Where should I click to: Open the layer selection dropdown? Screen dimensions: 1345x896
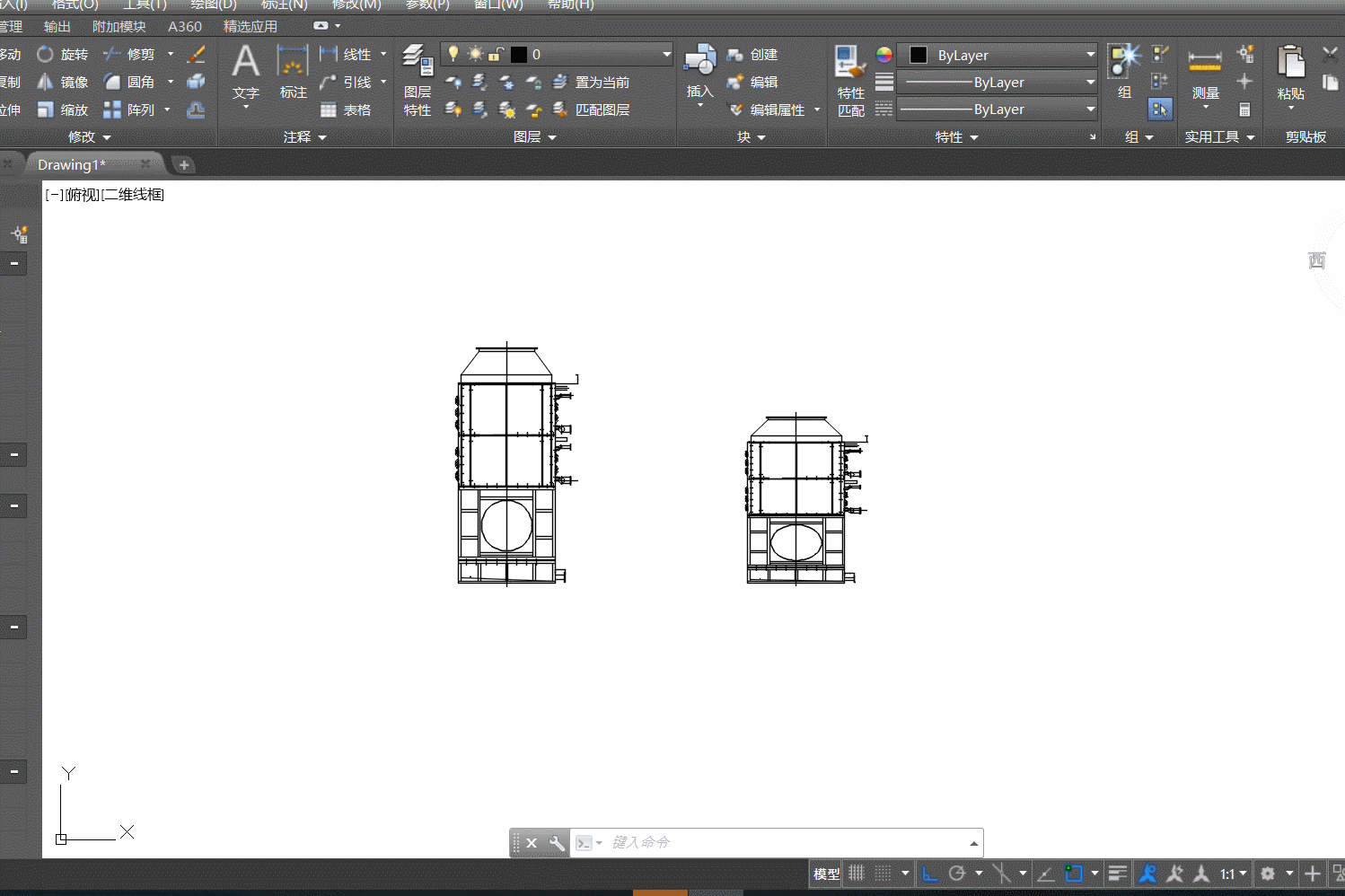[x=557, y=55]
